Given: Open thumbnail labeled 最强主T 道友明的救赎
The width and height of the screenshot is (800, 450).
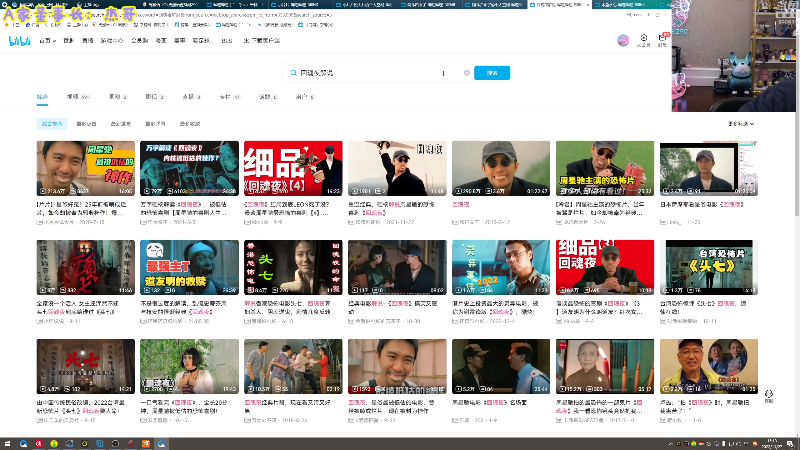Looking at the screenshot, I should pyautogui.click(x=189, y=267).
